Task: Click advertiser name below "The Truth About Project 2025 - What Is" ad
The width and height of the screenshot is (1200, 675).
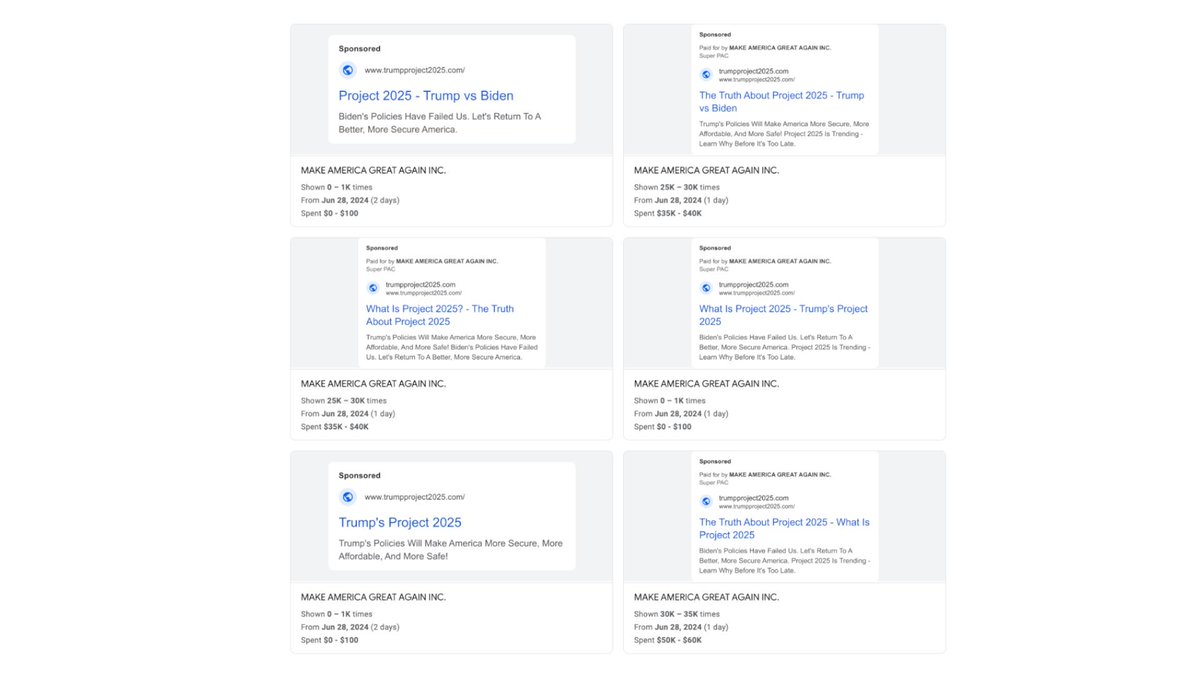Action: [x=707, y=597]
